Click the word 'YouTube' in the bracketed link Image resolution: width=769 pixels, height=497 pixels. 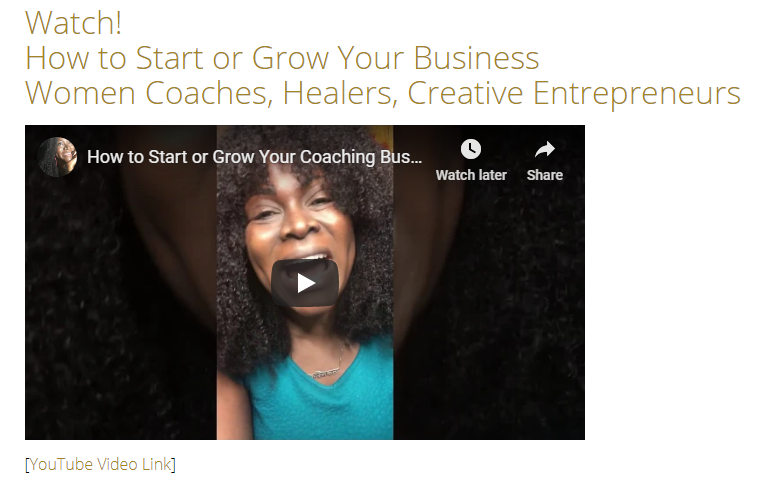[x=61, y=464]
